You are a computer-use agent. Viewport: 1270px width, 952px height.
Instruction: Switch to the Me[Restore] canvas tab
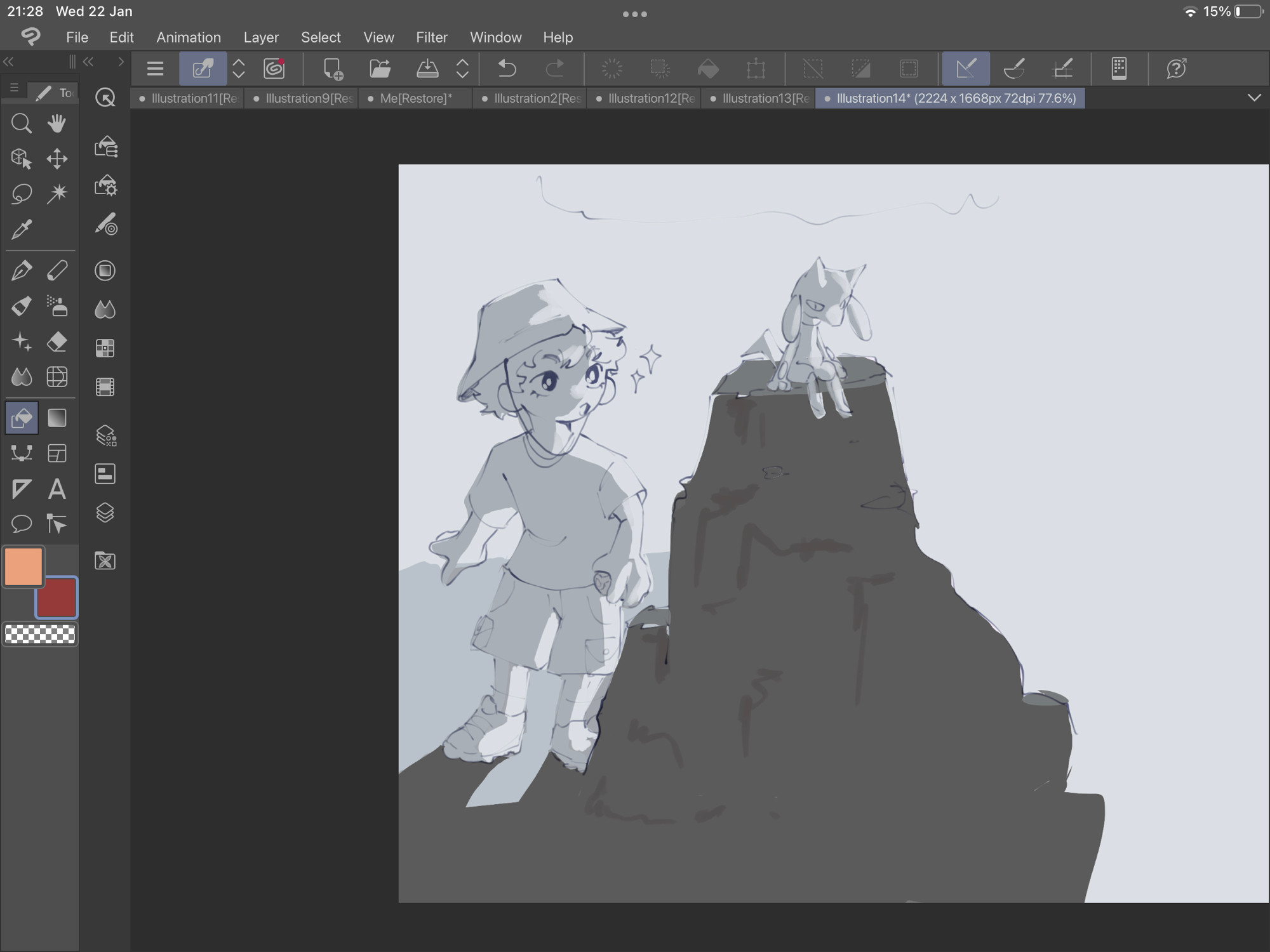[x=415, y=98]
